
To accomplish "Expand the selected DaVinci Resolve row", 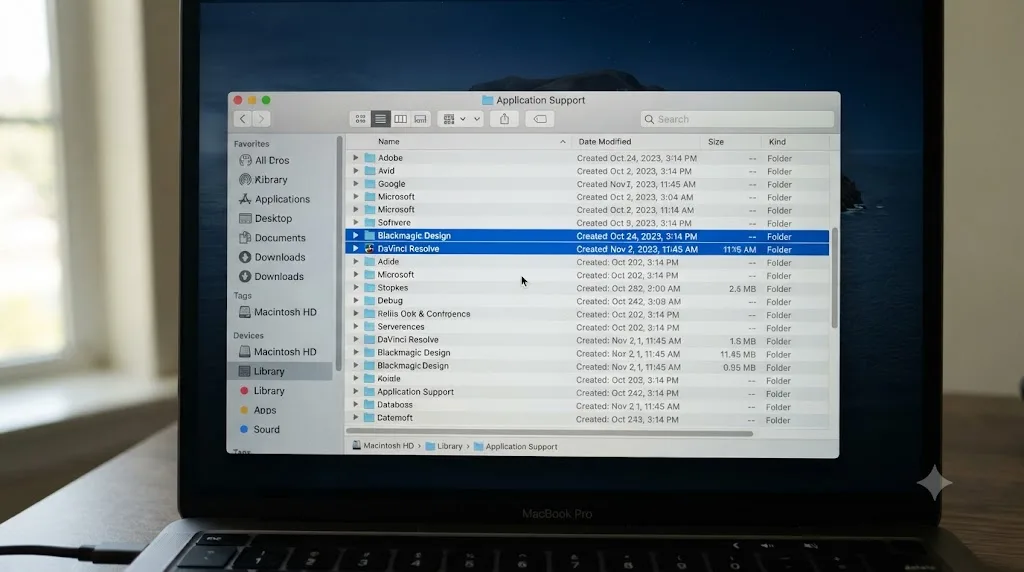I will 356,249.
